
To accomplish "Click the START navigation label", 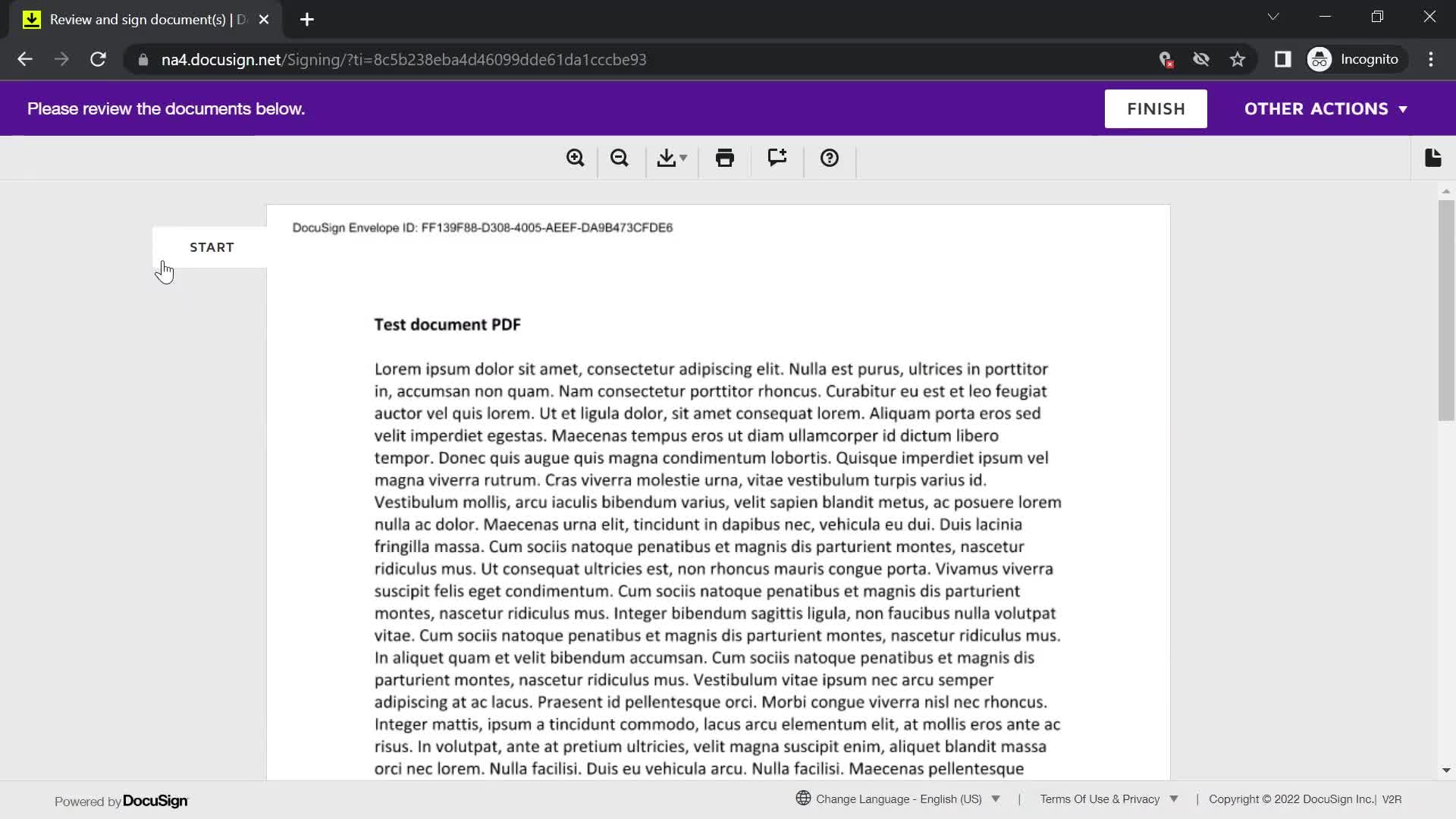I will click(211, 247).
